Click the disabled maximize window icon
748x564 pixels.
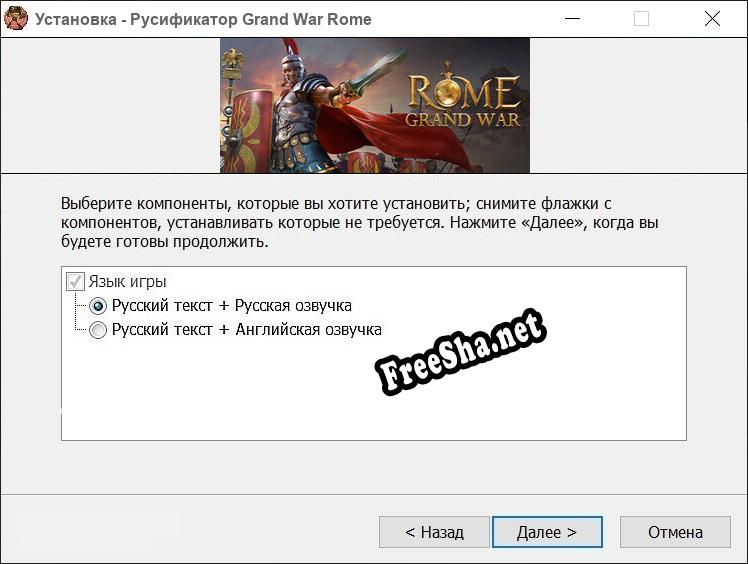click(641, 19)
